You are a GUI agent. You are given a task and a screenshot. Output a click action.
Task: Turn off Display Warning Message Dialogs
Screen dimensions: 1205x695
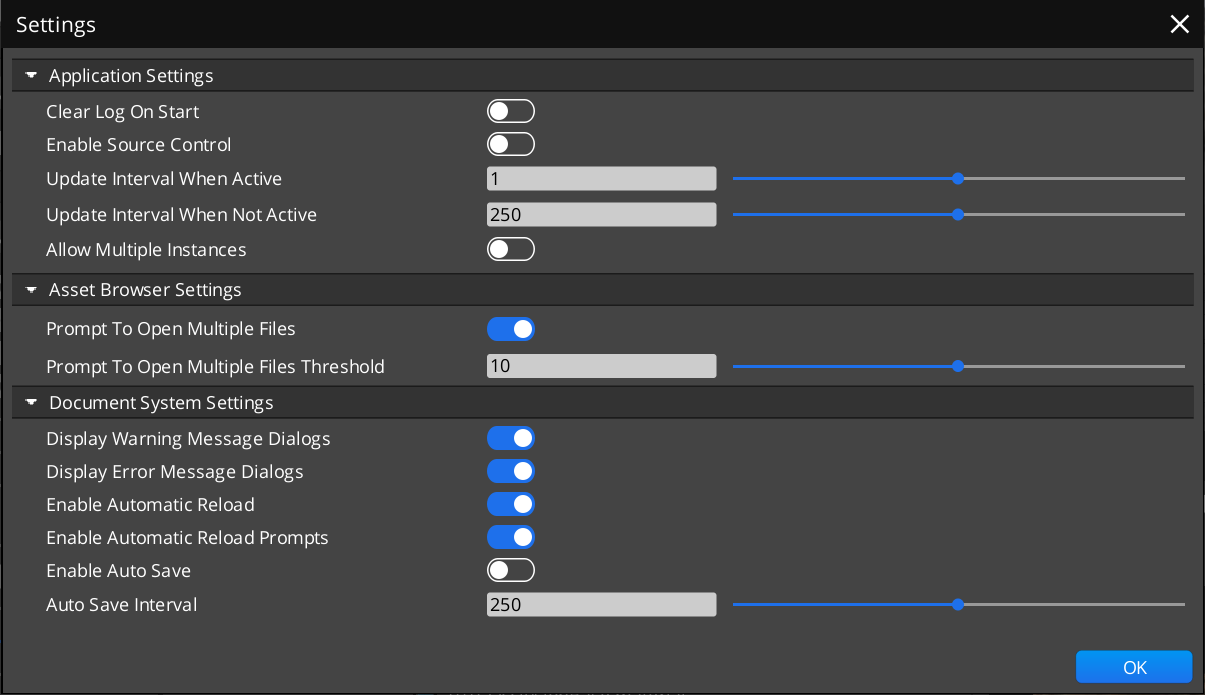pyautogui.click(x=511, y=437)
